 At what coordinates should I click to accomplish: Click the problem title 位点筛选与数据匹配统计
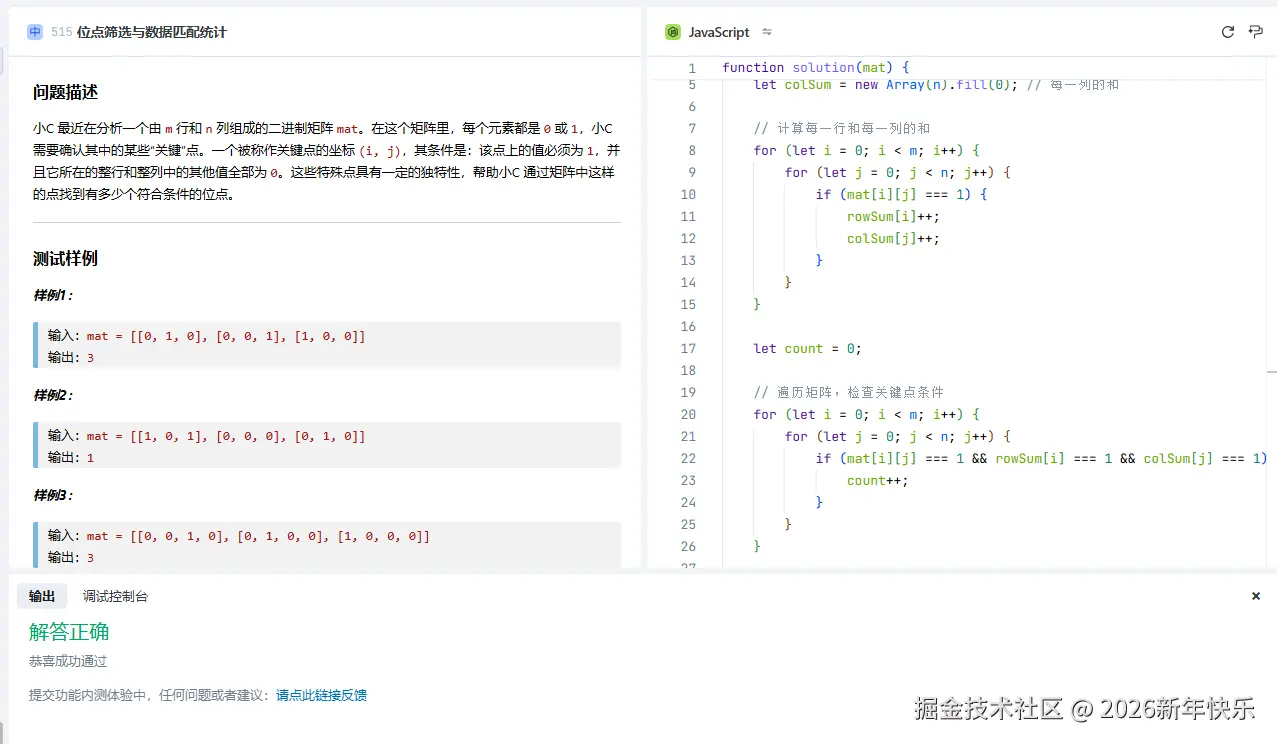(x=151, y=32)
